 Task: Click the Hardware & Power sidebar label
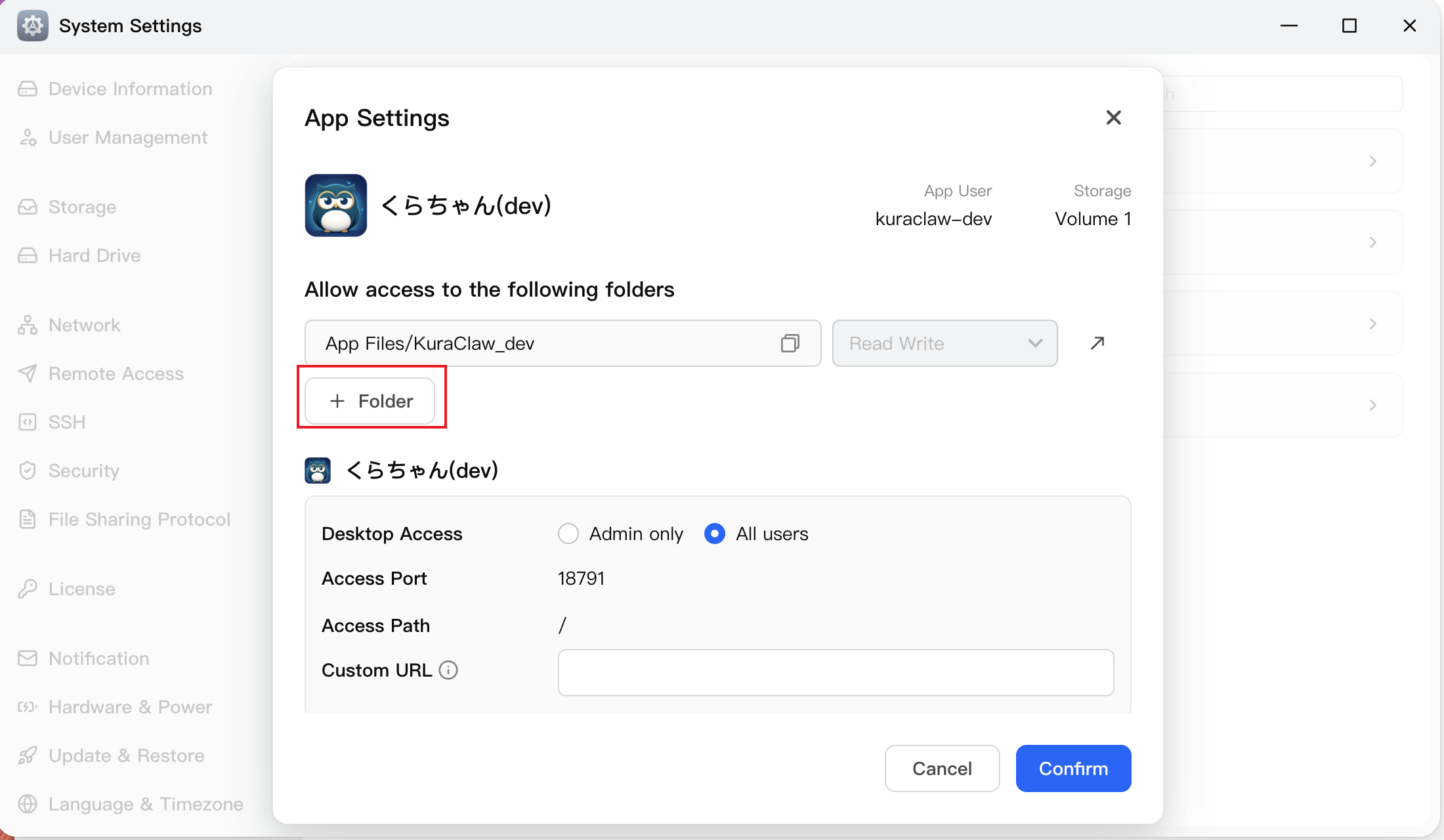(131, 707)
